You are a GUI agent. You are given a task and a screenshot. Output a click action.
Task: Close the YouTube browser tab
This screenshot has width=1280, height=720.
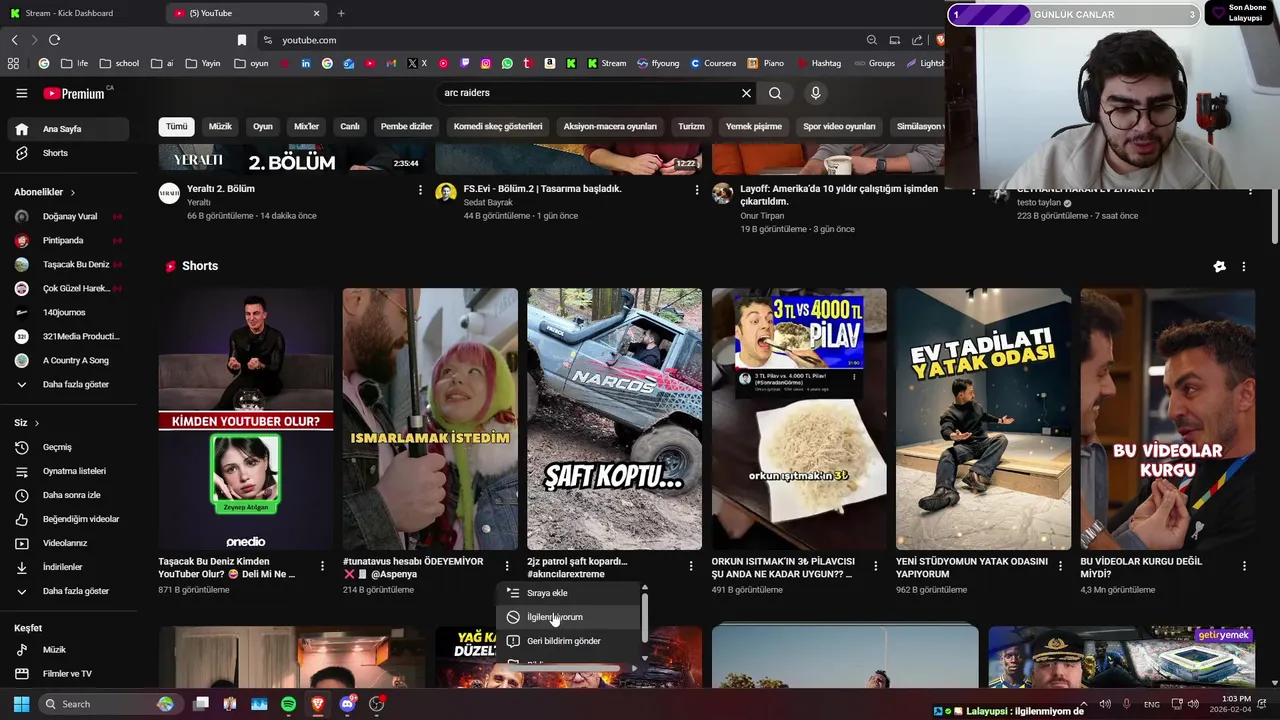pyautogui.click(x=317, y=13)
